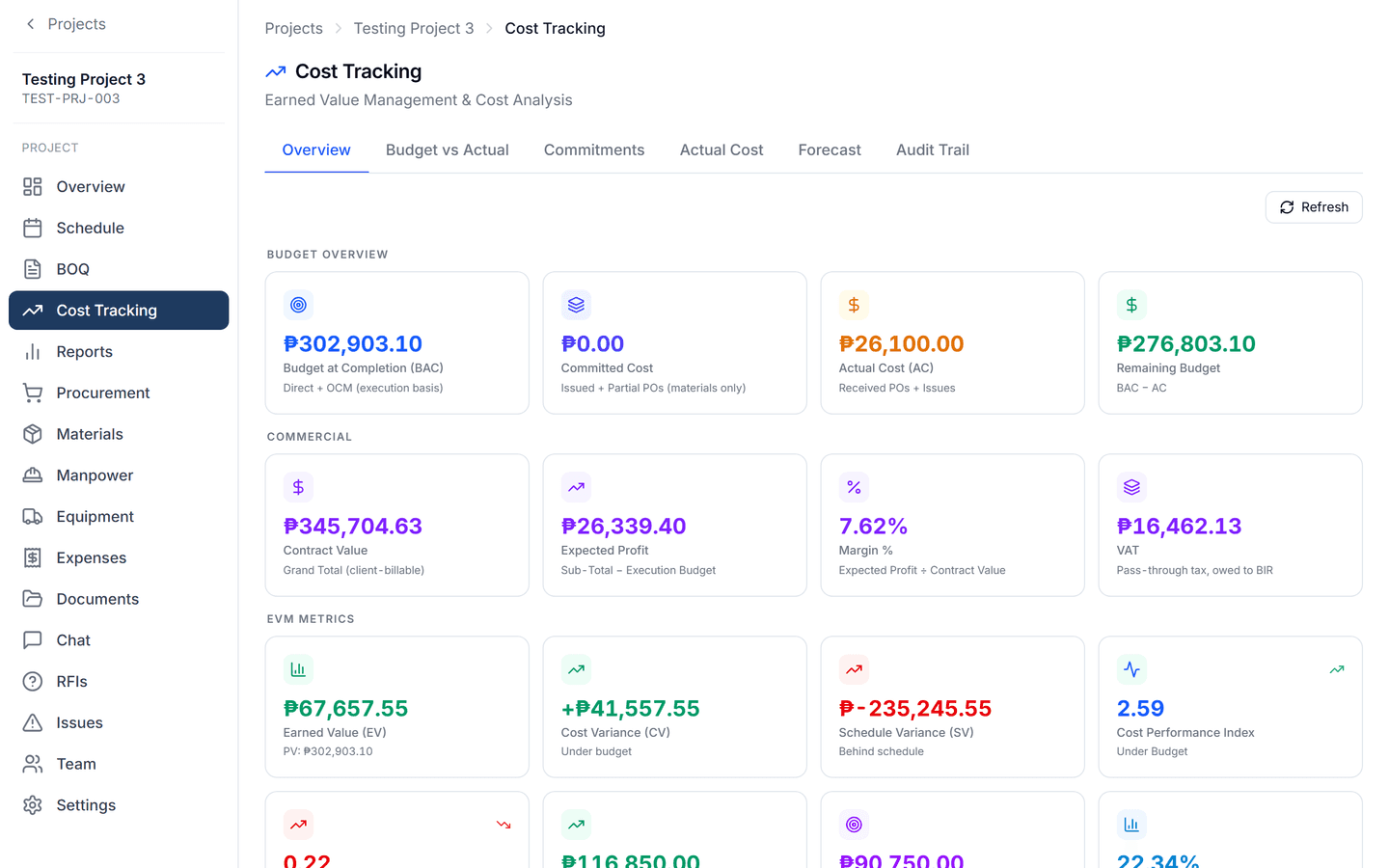Click the Cost Tracking trend icon in sidebar
Viewport: 1389px width, 868px height.
(33, 311)
